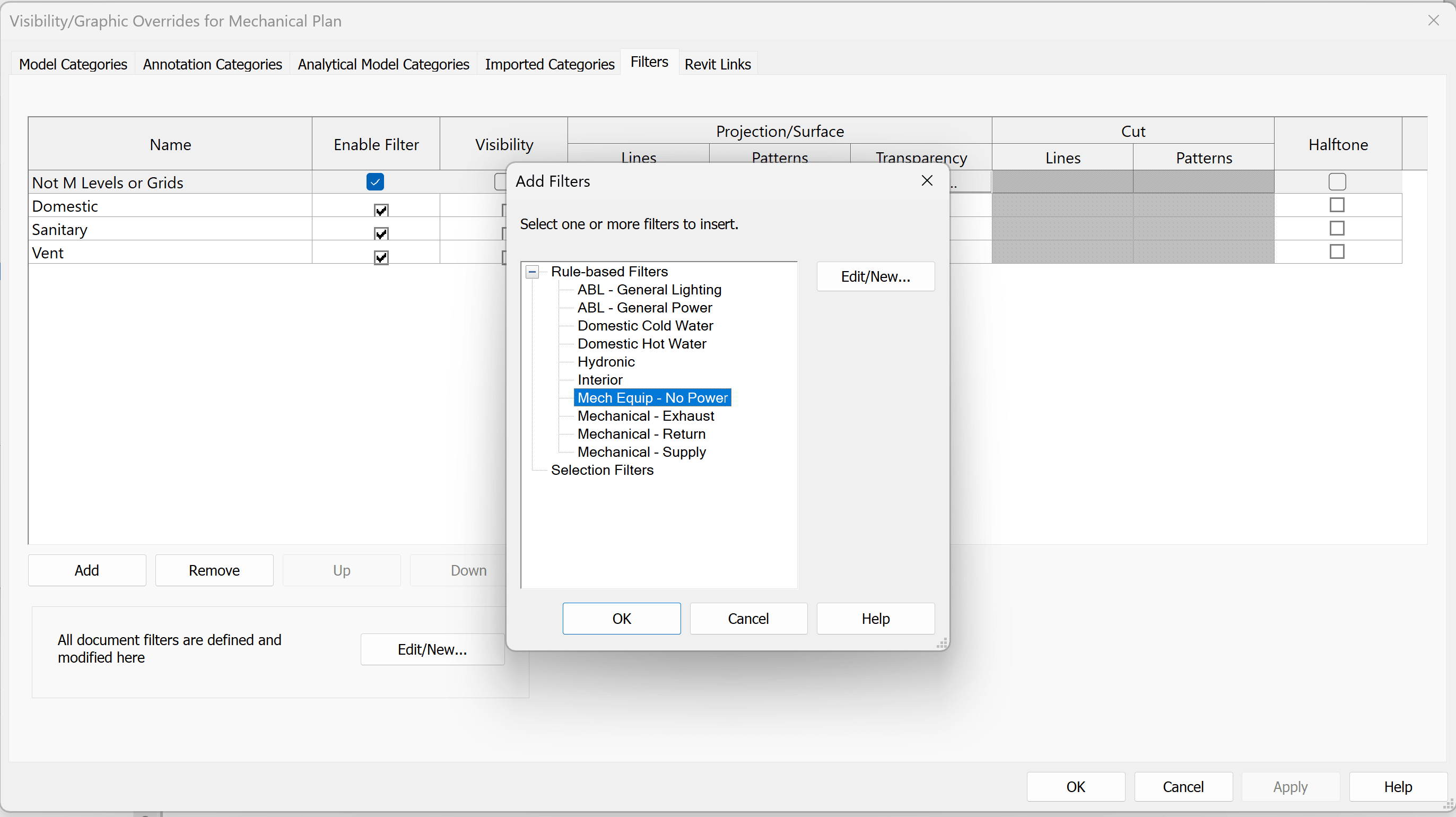Click Edit/New in the Add Filters dialog
The height and width of the screenshot is (817, 1456).
coord(875,276)
